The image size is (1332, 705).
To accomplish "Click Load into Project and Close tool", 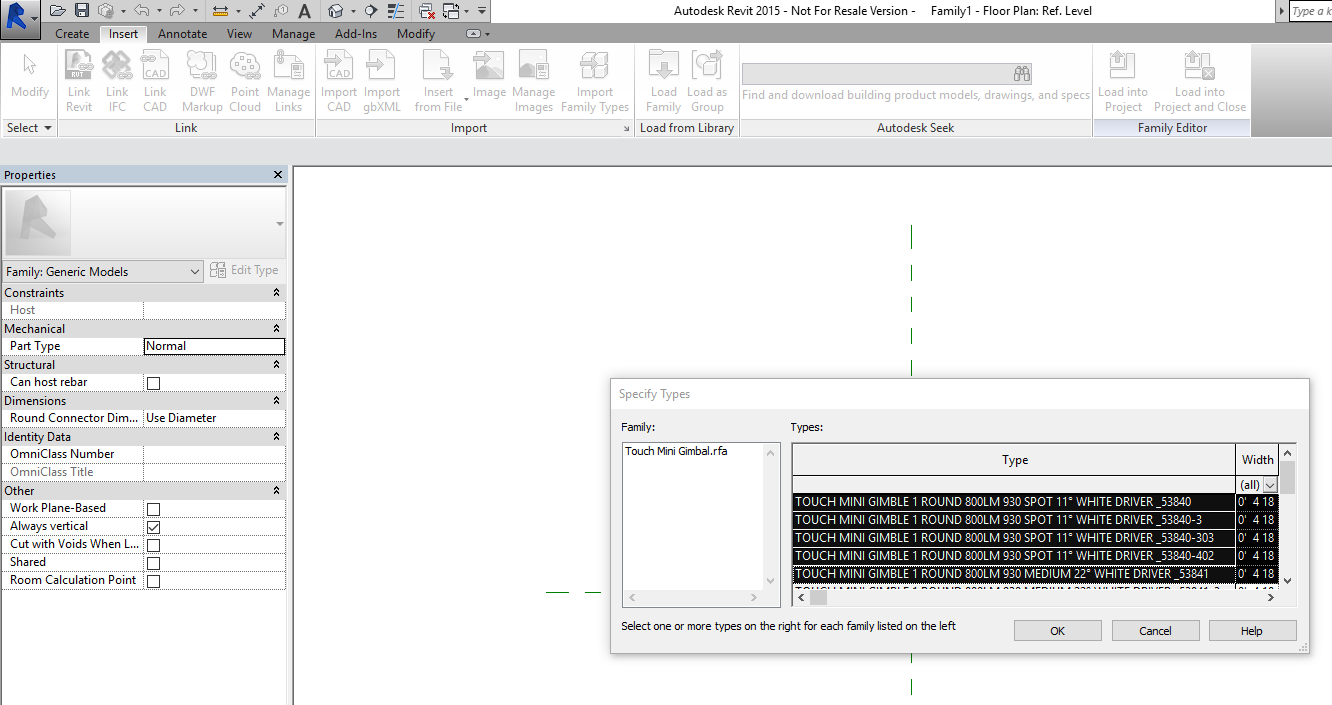I will [1200, 82].
